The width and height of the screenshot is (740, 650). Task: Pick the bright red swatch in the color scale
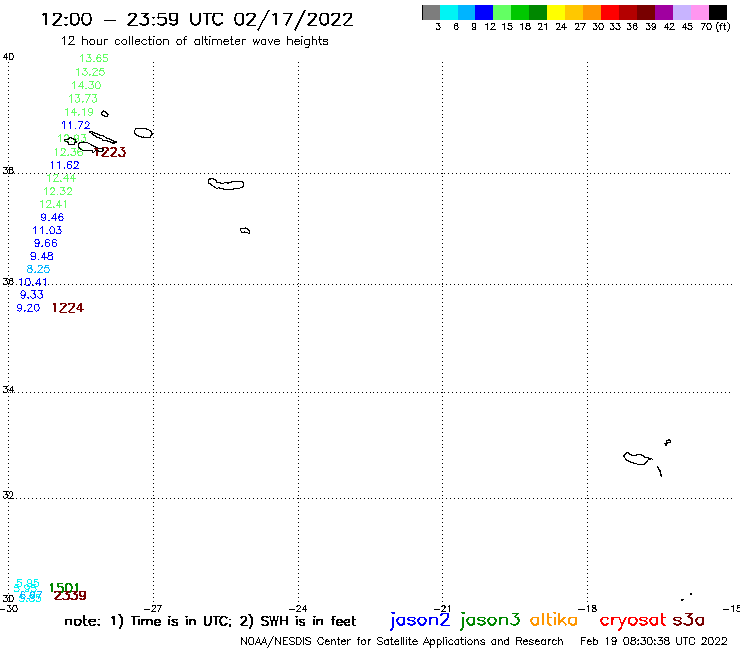tap(610, 12)
